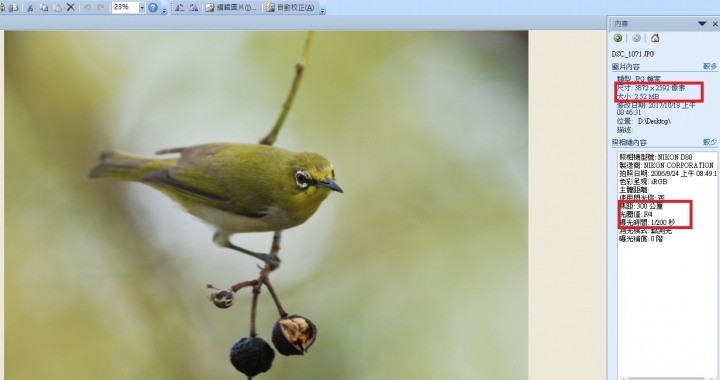Click exposure compensation 0 階 row
Viewport: 720px width, 380px height.
(641, 239)
